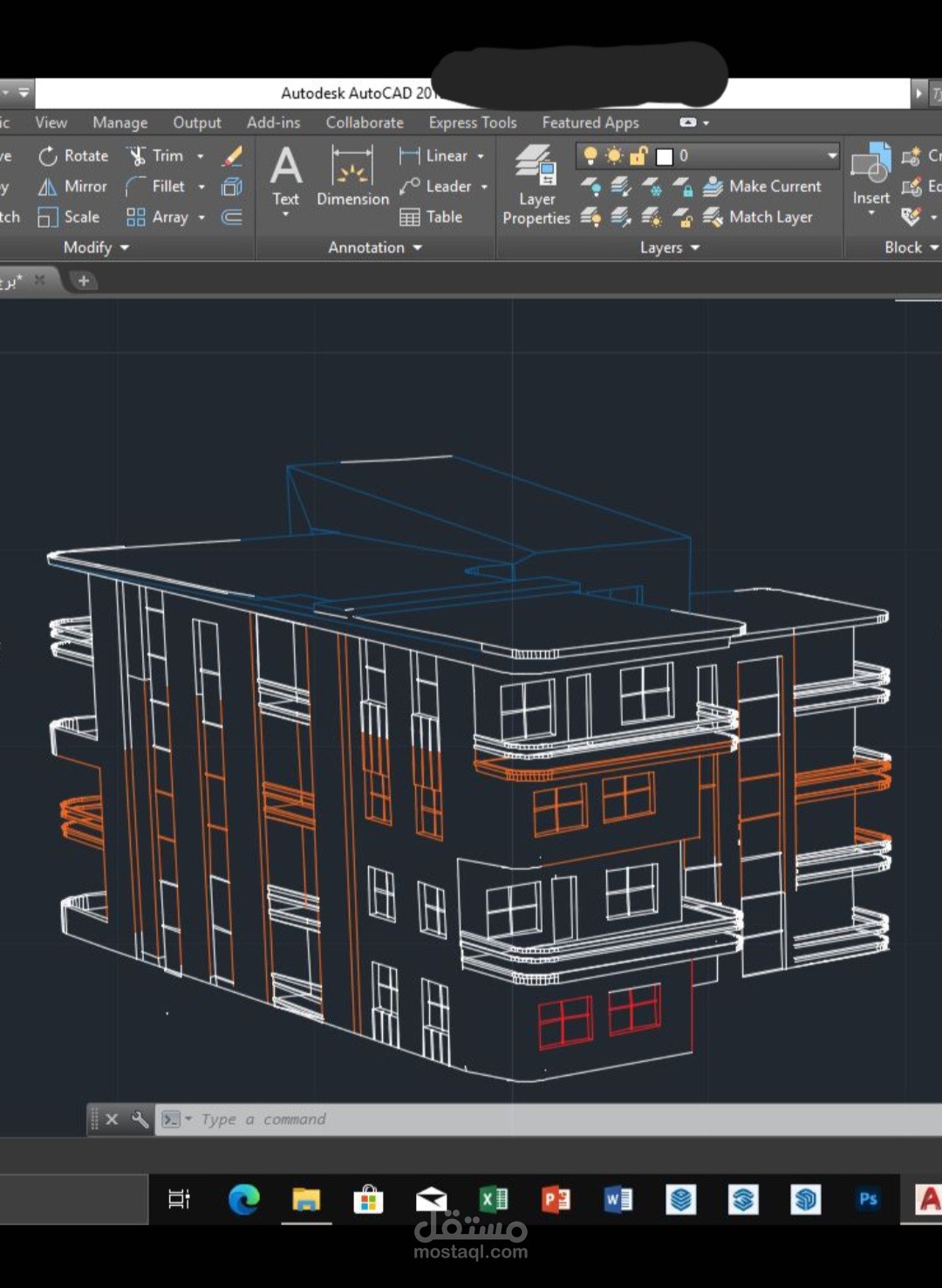Click the Match Layer button

pyautogui.click(x=758, y=217)
